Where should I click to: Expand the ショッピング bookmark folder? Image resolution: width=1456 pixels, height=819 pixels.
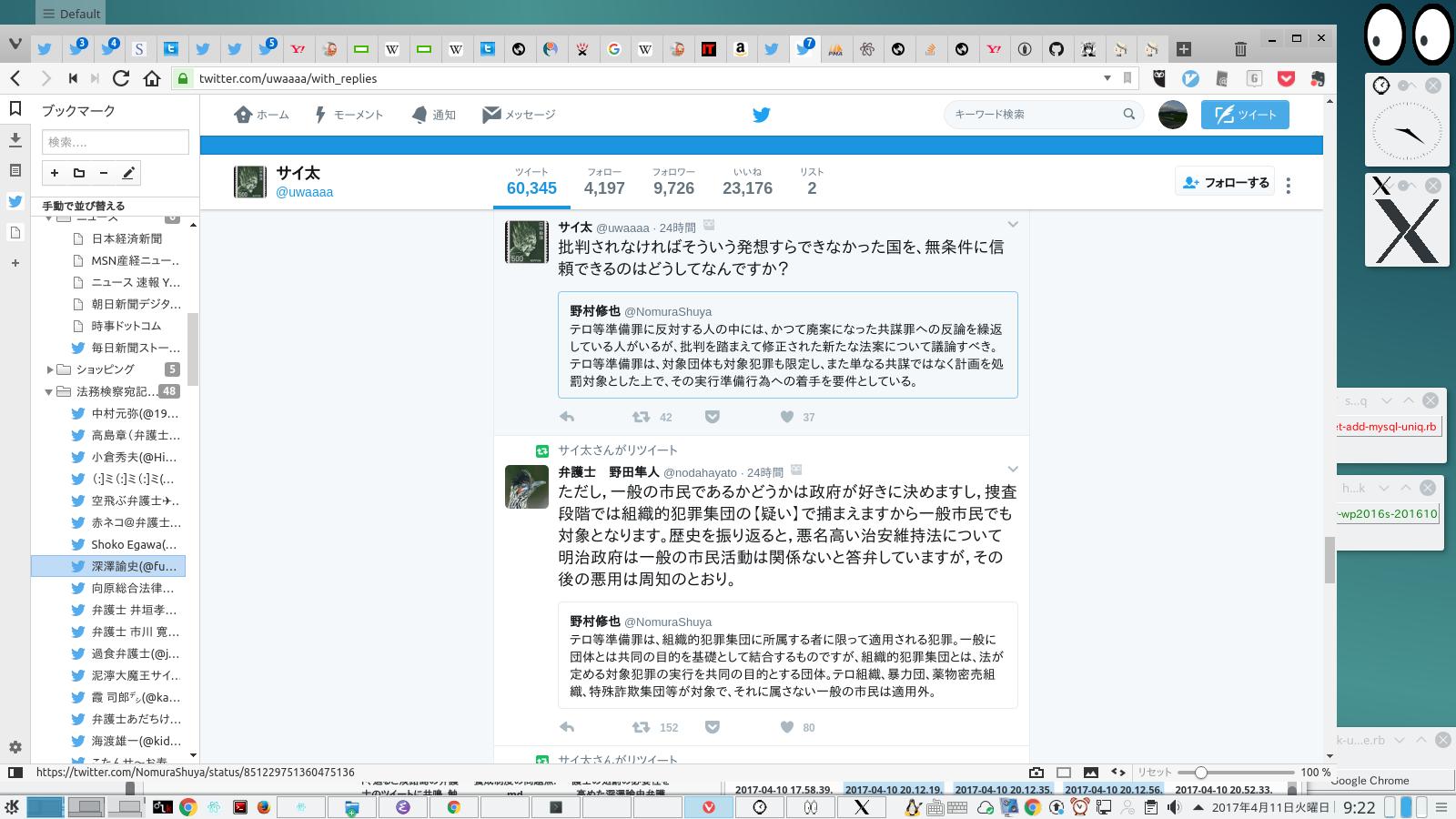[49, 369]
